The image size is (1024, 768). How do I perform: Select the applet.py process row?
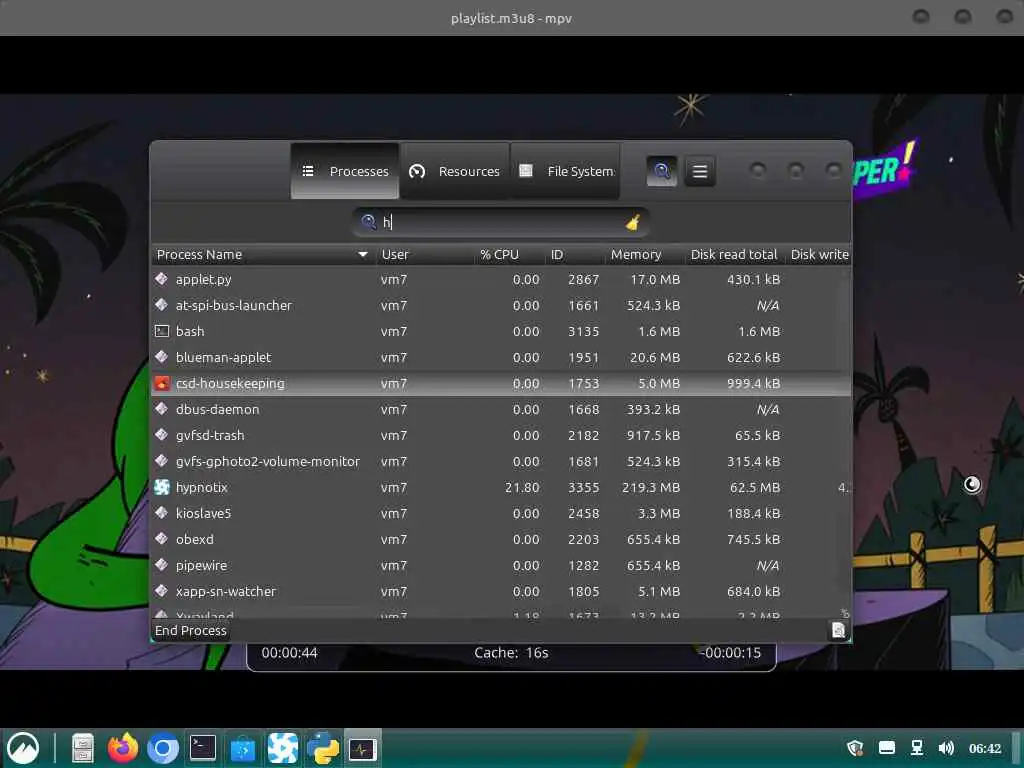501,280
